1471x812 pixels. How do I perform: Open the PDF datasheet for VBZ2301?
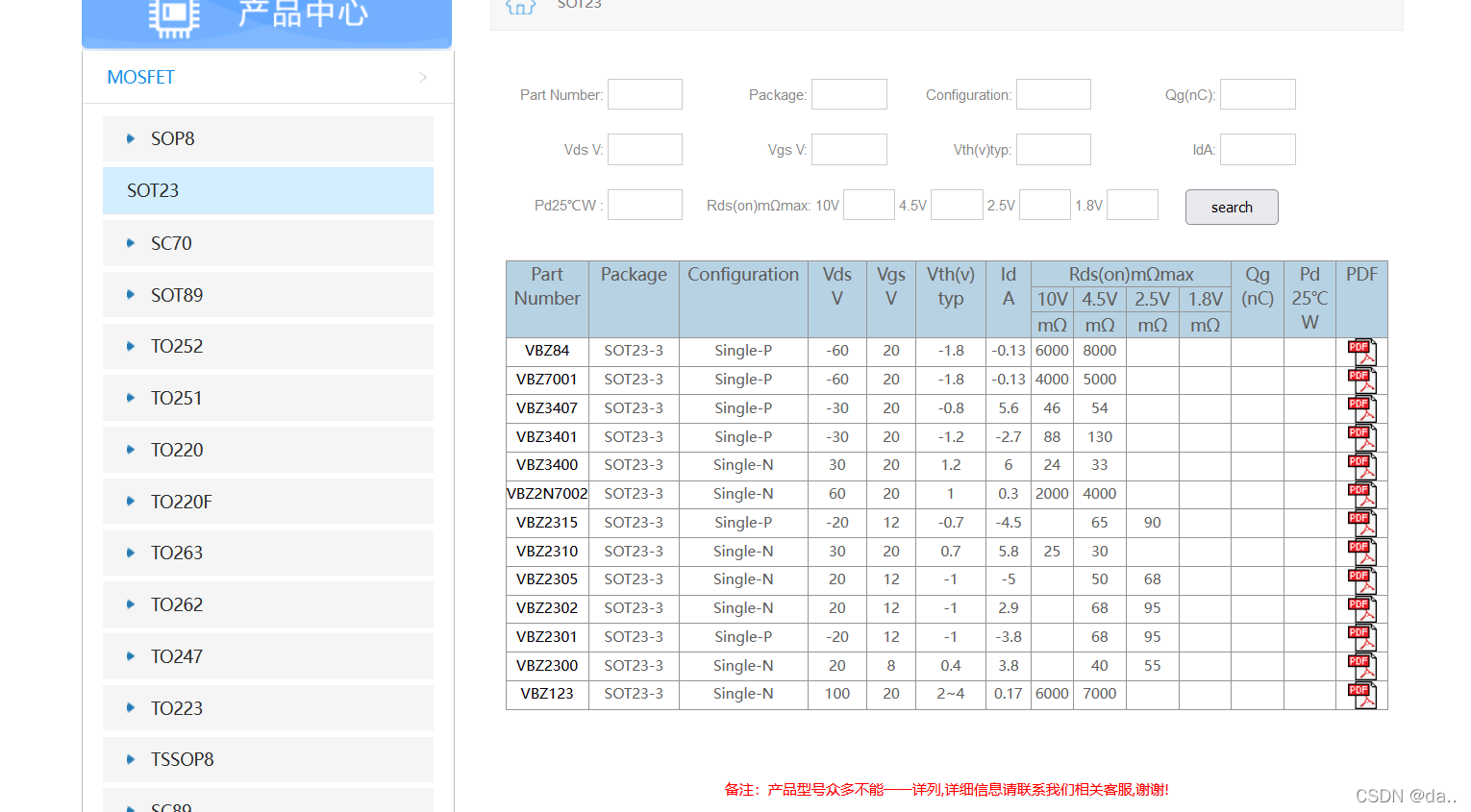(x=1361, y=636)
